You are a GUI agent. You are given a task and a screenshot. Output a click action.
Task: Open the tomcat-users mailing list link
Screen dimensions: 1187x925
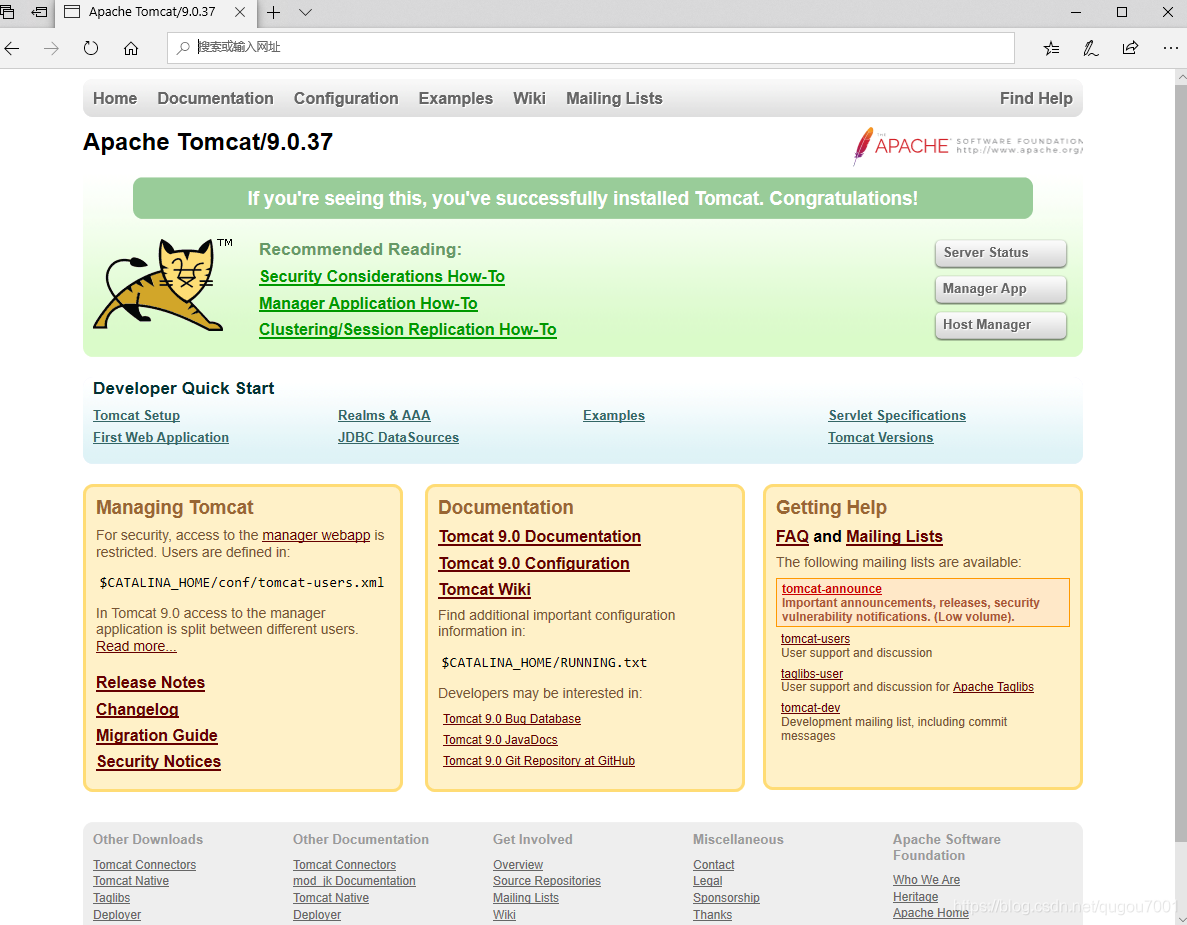tap(815, 639)
